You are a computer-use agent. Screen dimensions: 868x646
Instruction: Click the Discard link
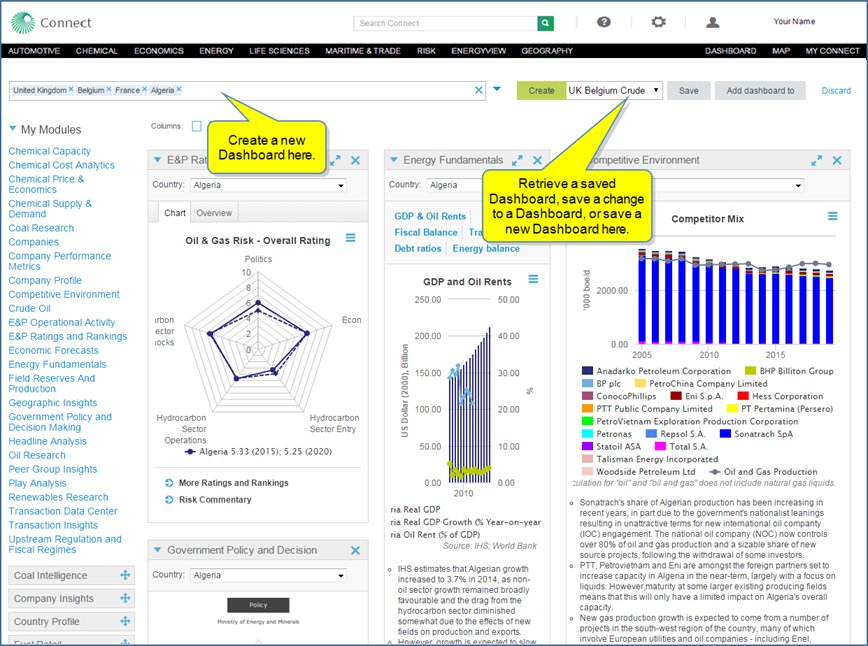click(x=836, y=91)
